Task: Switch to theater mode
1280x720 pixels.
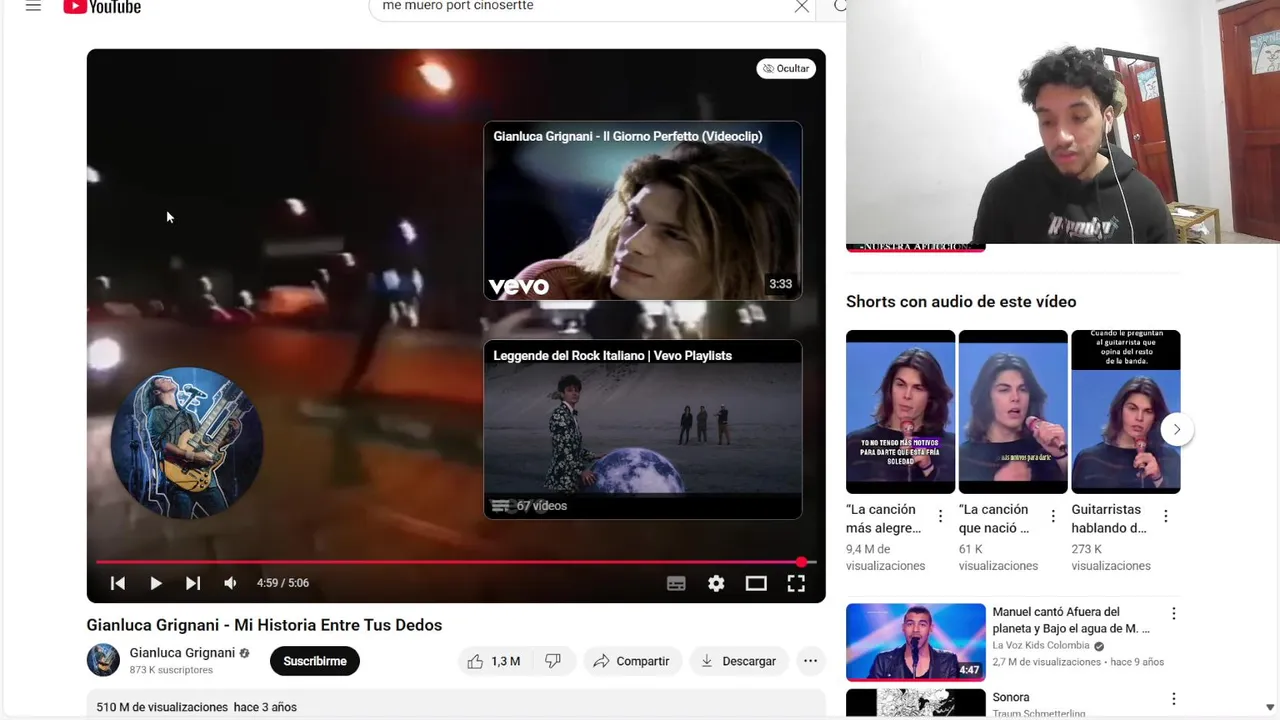Action: click(756, 583)
